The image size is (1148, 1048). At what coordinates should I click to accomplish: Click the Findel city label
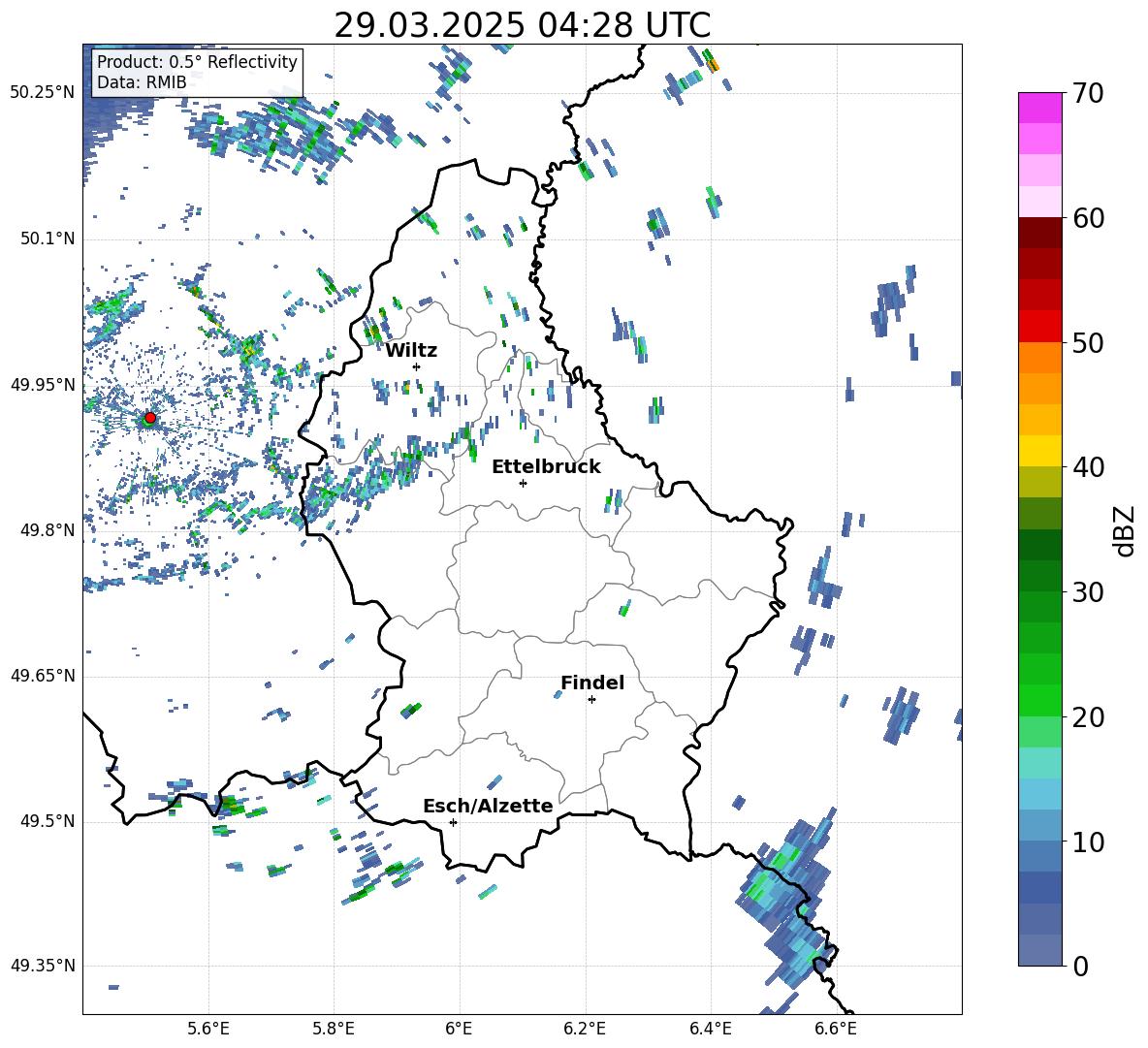[592, 683]
